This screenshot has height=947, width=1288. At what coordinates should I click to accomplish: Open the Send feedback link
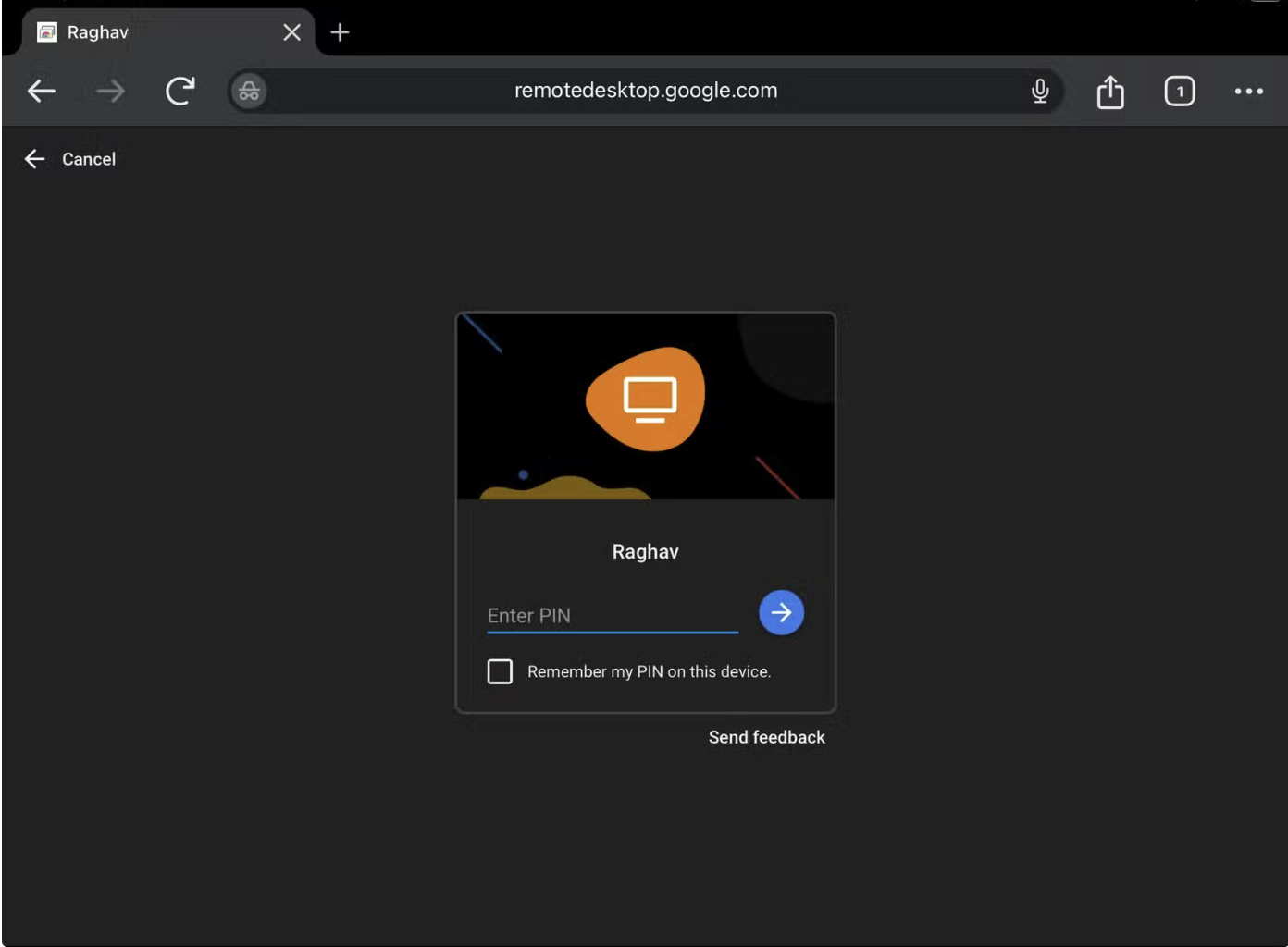pos(766,737)
